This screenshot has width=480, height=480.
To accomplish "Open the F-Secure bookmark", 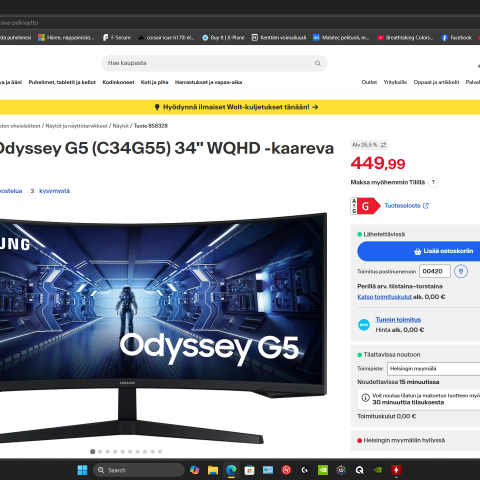I will (117, 38).
